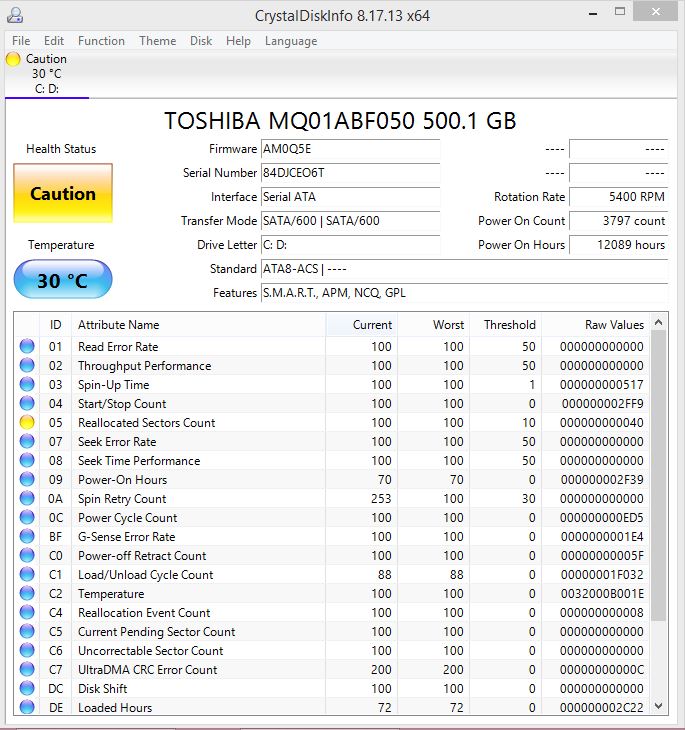Click the status icon for Power Cycle Count
The width and height of the screenshot is (685, 730).
tap(27, 518)
